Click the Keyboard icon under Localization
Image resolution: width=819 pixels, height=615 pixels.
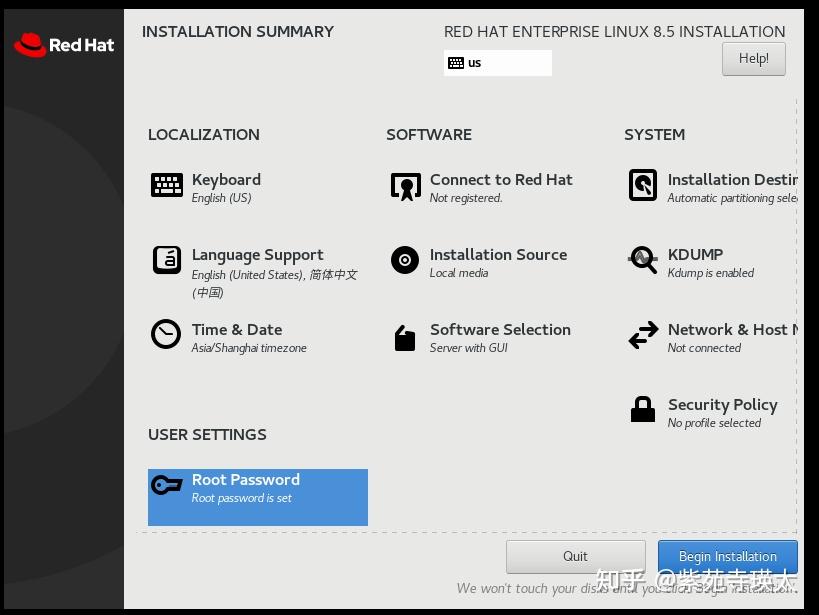(166, 185)
